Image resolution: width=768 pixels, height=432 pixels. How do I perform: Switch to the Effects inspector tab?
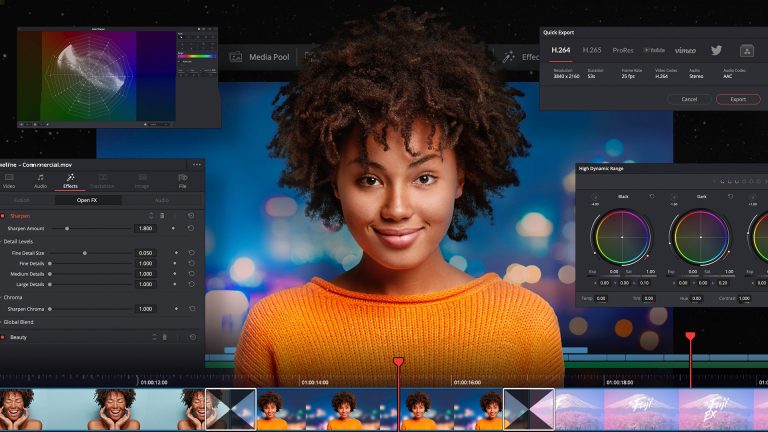(x=70, y=181)
